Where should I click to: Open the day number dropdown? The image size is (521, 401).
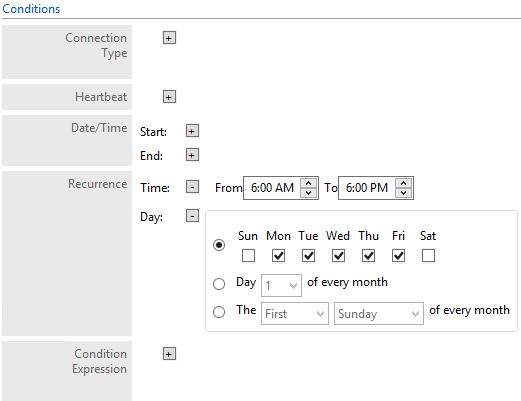pyautogui.click(x=281, y=285)
